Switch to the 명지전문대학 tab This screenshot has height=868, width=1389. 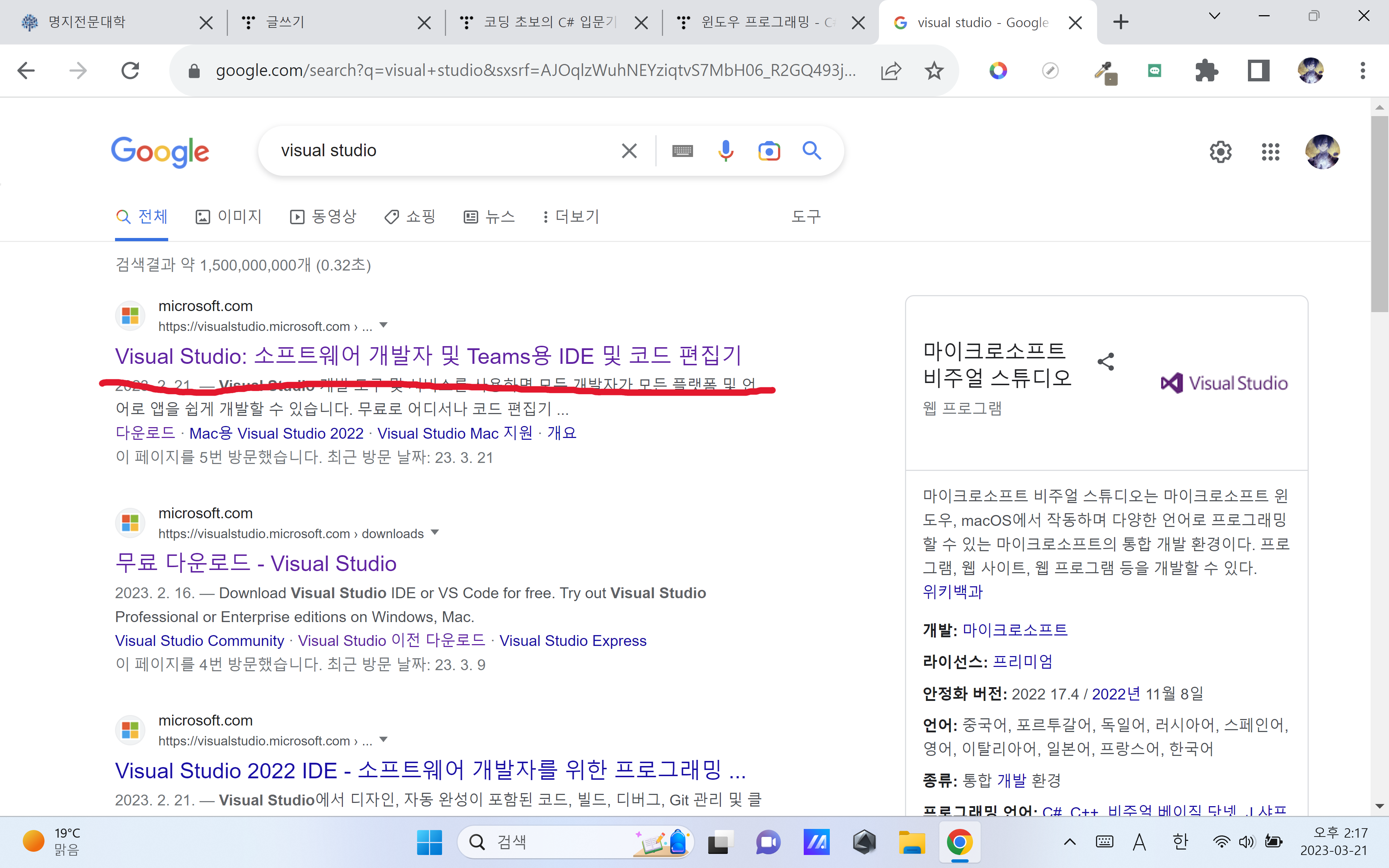click(109, 22)
